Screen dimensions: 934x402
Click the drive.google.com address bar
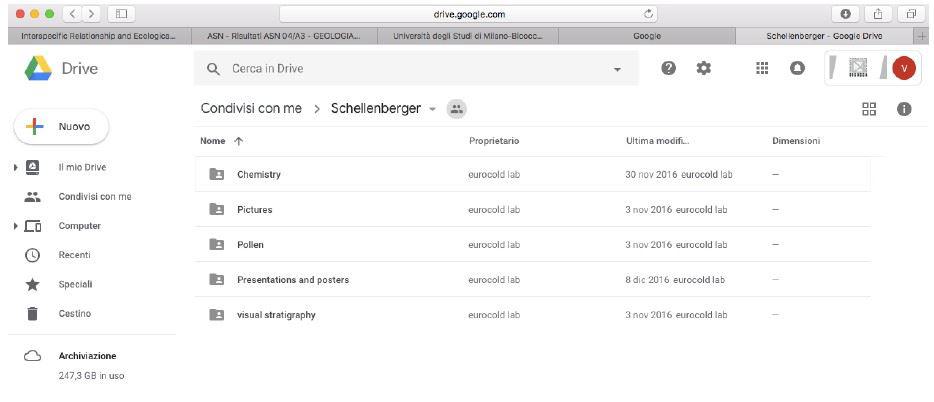(468, 14)
